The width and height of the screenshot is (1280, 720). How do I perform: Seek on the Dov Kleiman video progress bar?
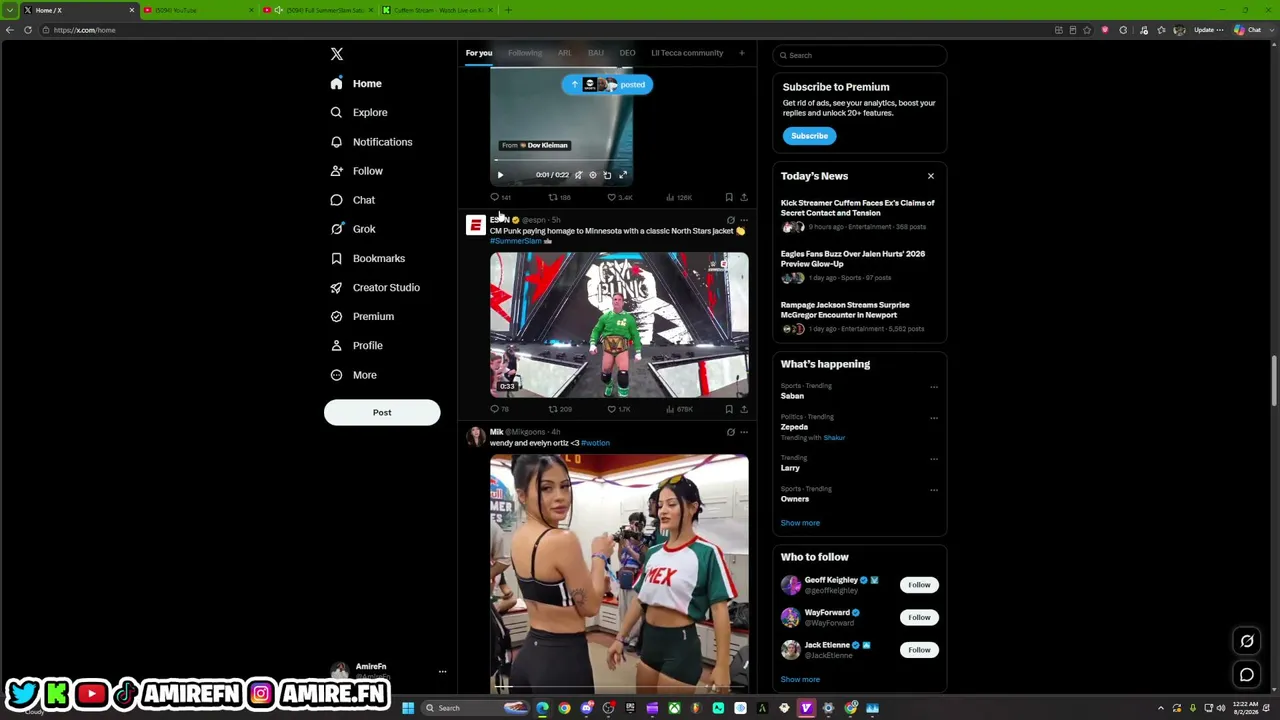tap(561, 160)
